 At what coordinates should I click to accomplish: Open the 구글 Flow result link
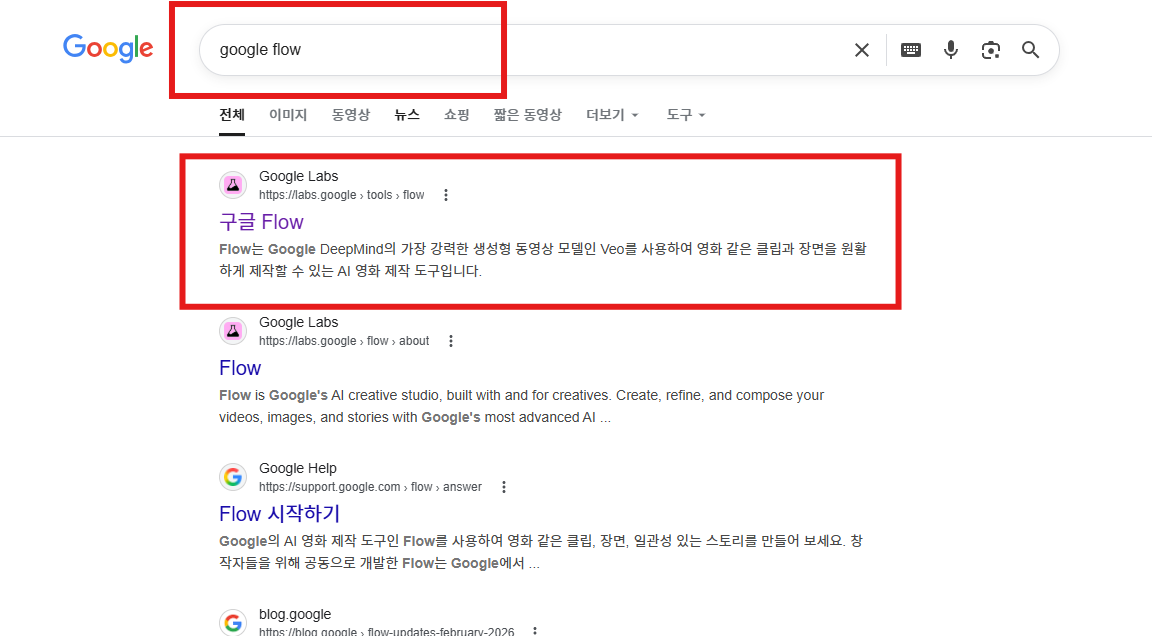262,222
